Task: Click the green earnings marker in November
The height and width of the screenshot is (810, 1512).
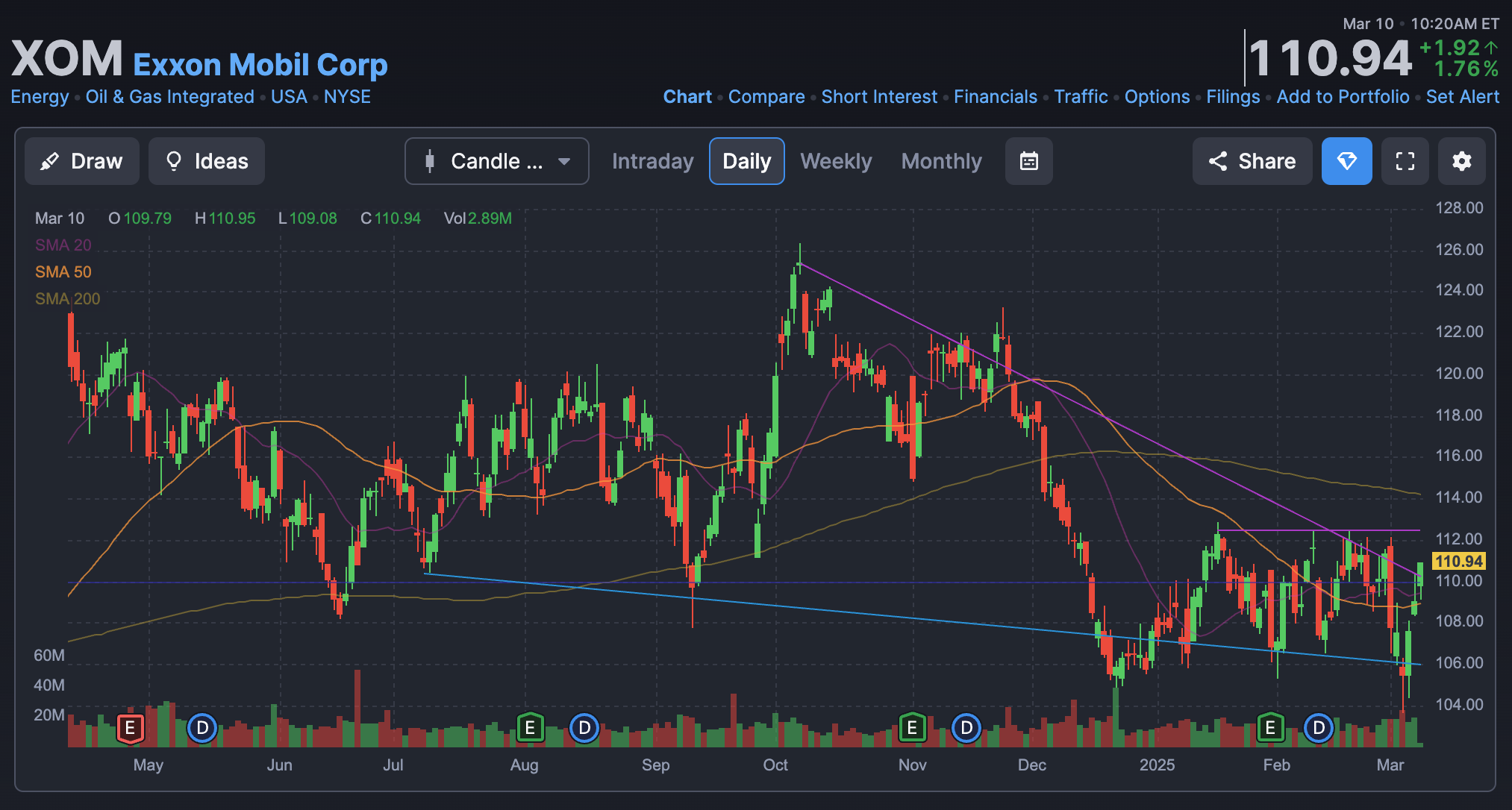Action: pyautogui.click(x=912, y=727)
